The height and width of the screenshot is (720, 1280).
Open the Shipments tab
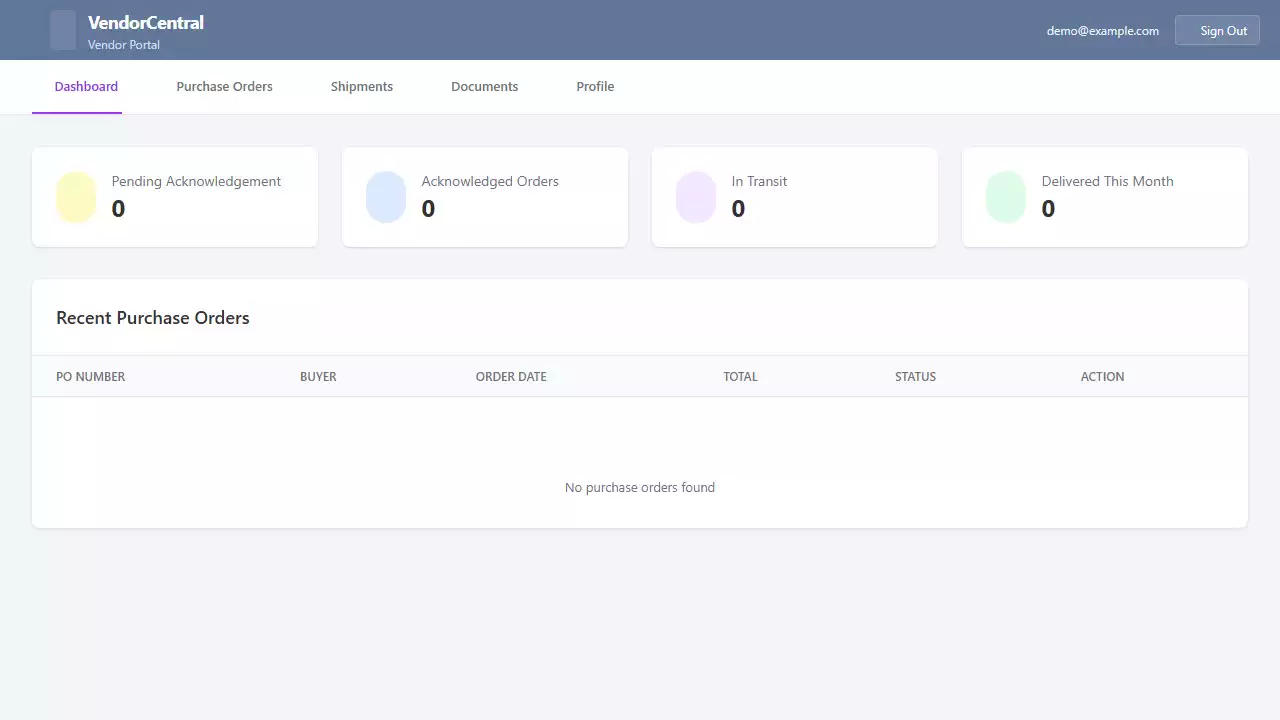362,86
